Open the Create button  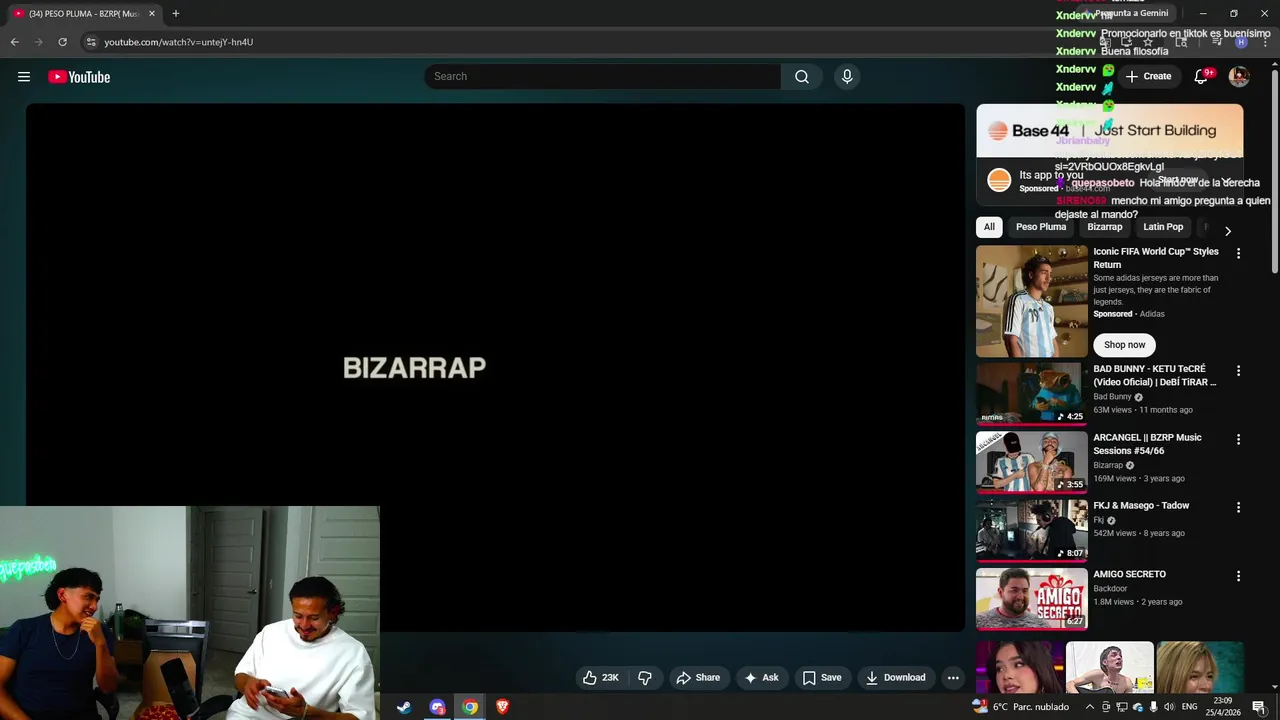click(1148, 77)
